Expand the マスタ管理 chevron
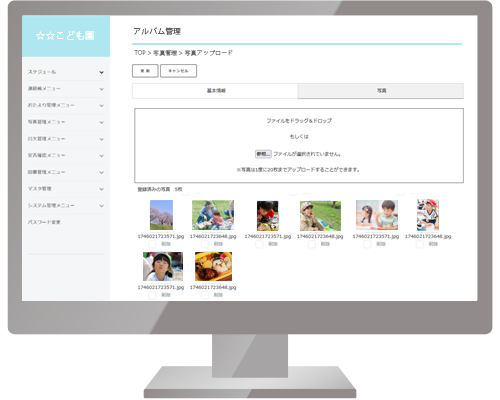 101,189
